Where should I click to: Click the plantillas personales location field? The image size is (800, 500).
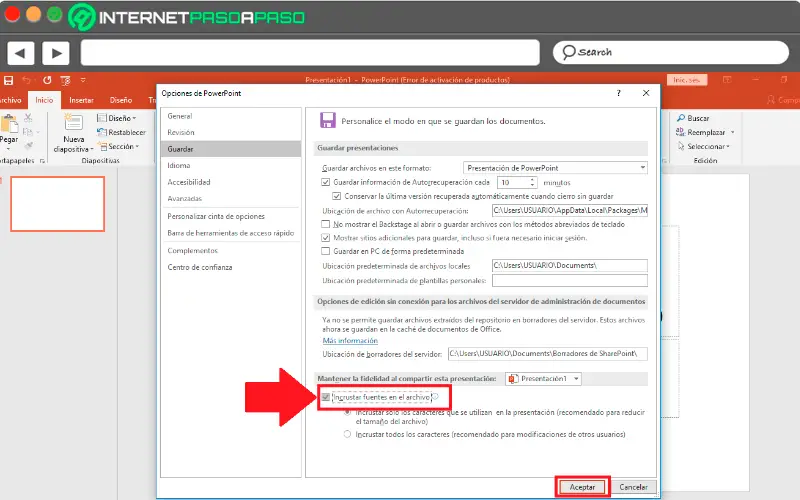click(x=569, y=280)
